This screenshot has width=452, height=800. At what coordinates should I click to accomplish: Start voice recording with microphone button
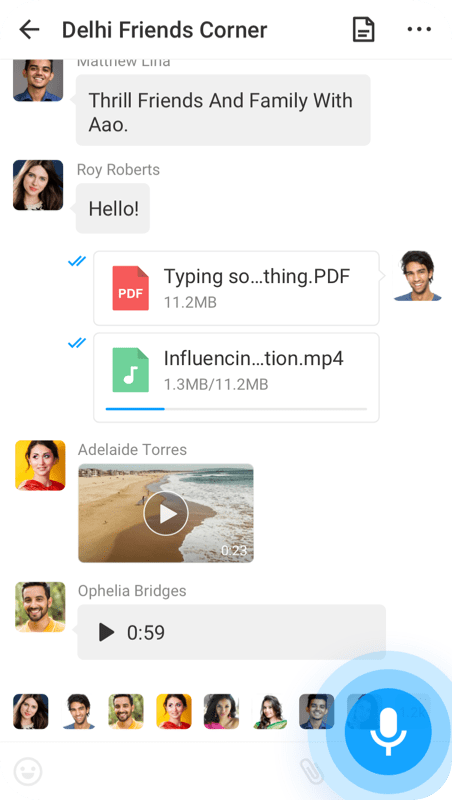[x=388, y=732]
